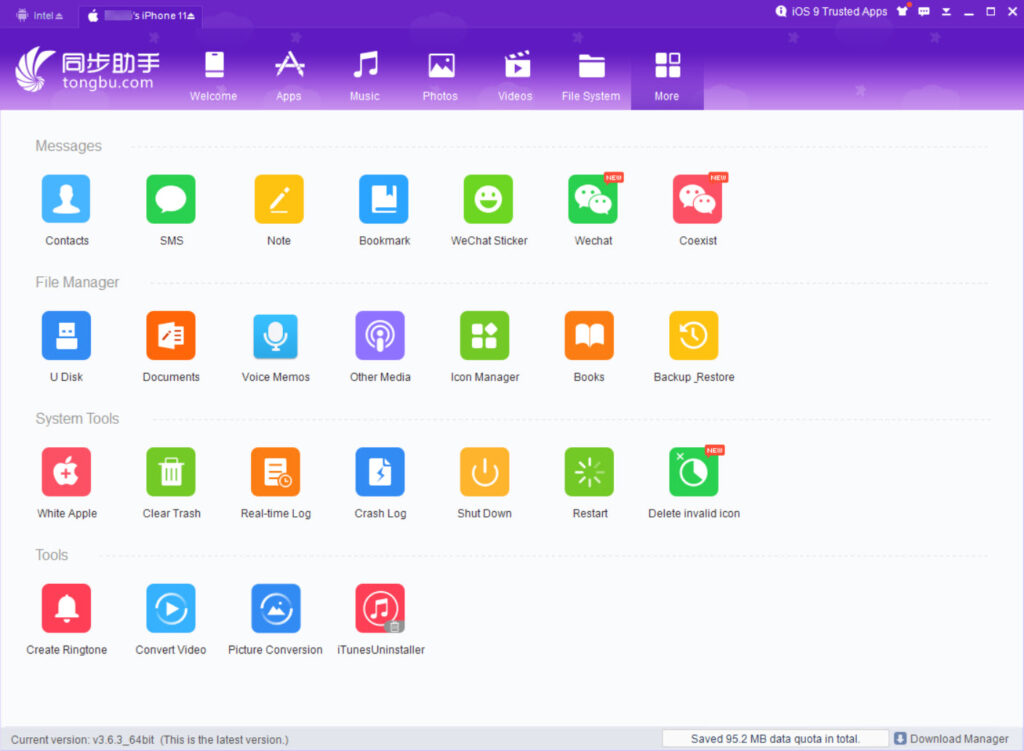This screenshot has height=751, width=1024.
Task: Open the Coexist tool
Action: (697, 199)
